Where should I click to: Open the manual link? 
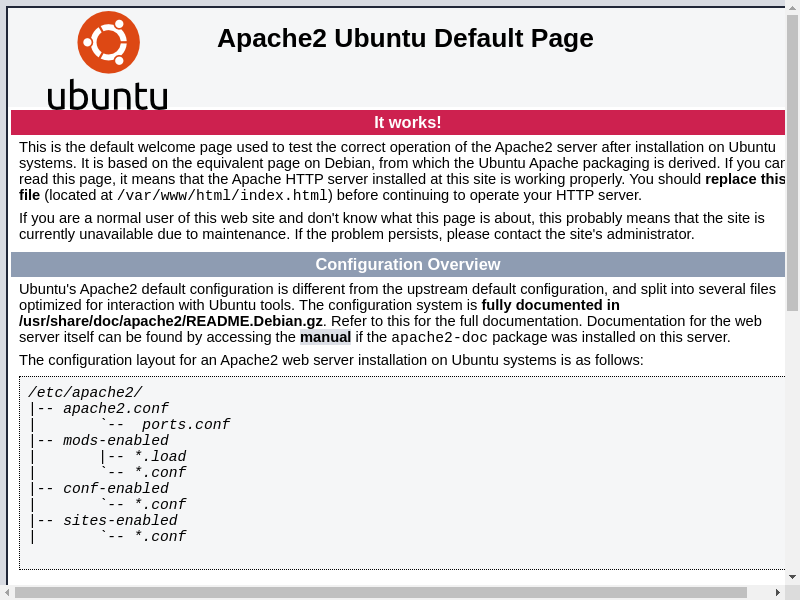click(x=325, y=337)
